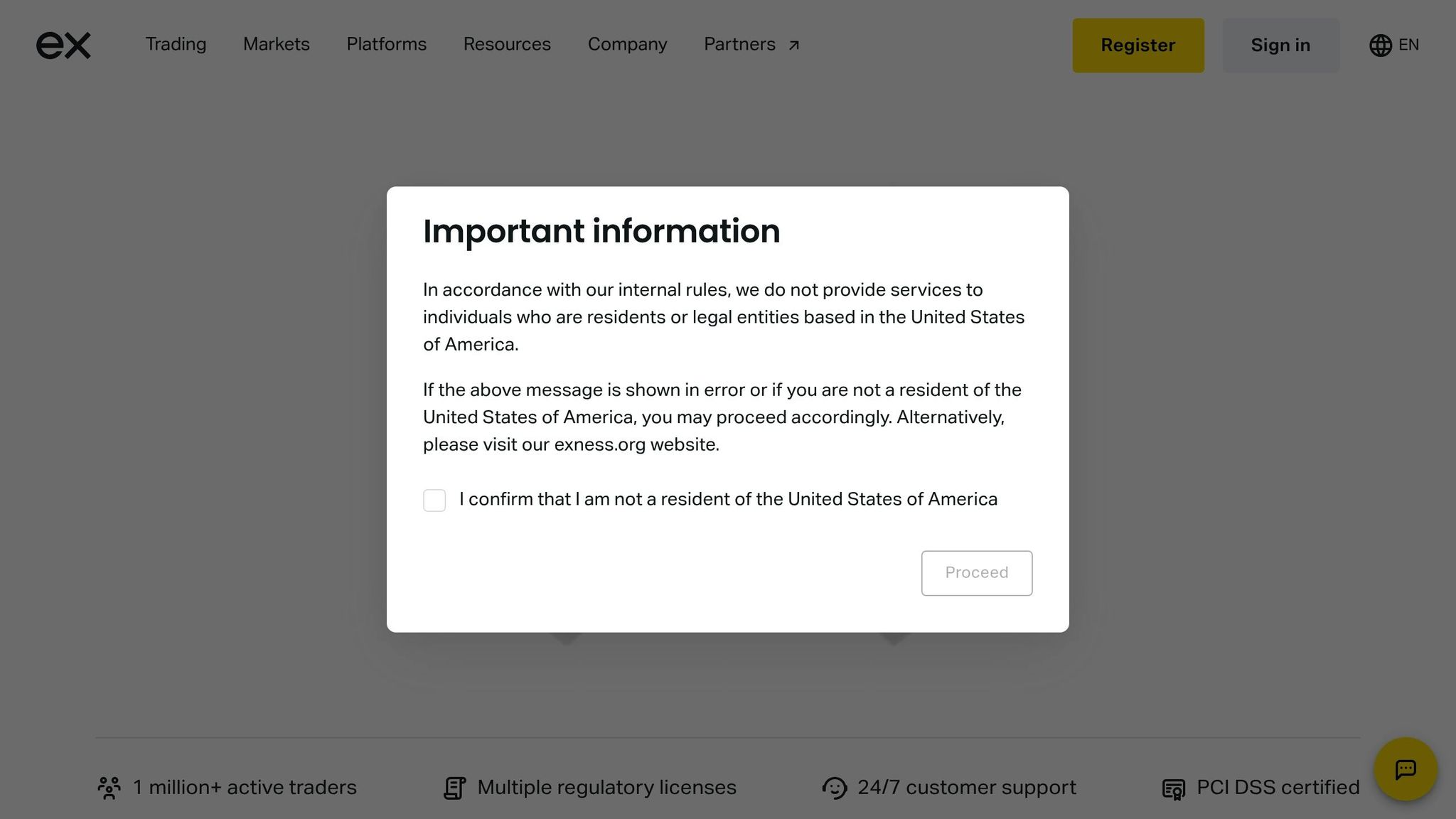Click the Exness ex logo
This screenshot has height=819, width=1456.
[63, 45]
